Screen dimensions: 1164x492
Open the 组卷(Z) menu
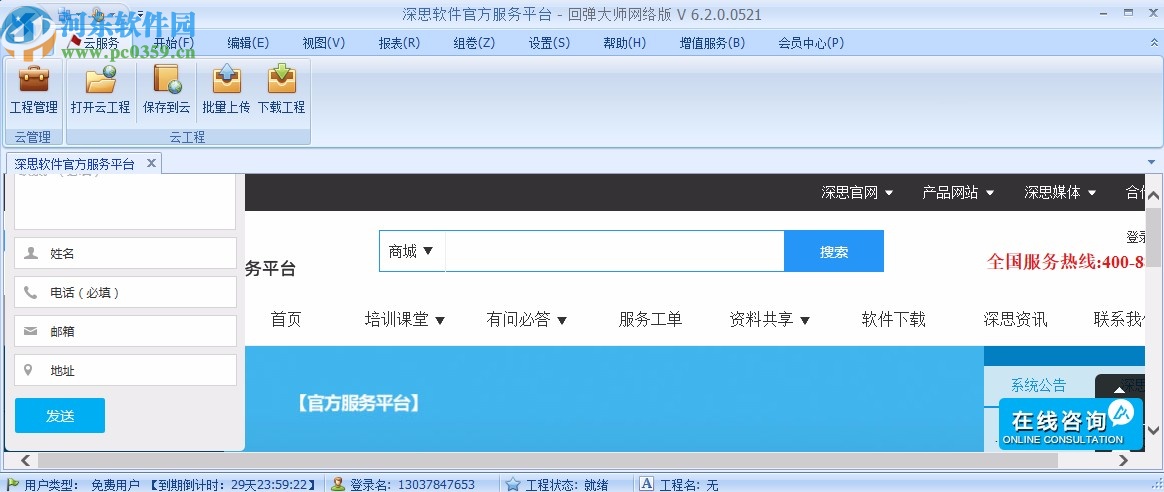click(474, 43)
